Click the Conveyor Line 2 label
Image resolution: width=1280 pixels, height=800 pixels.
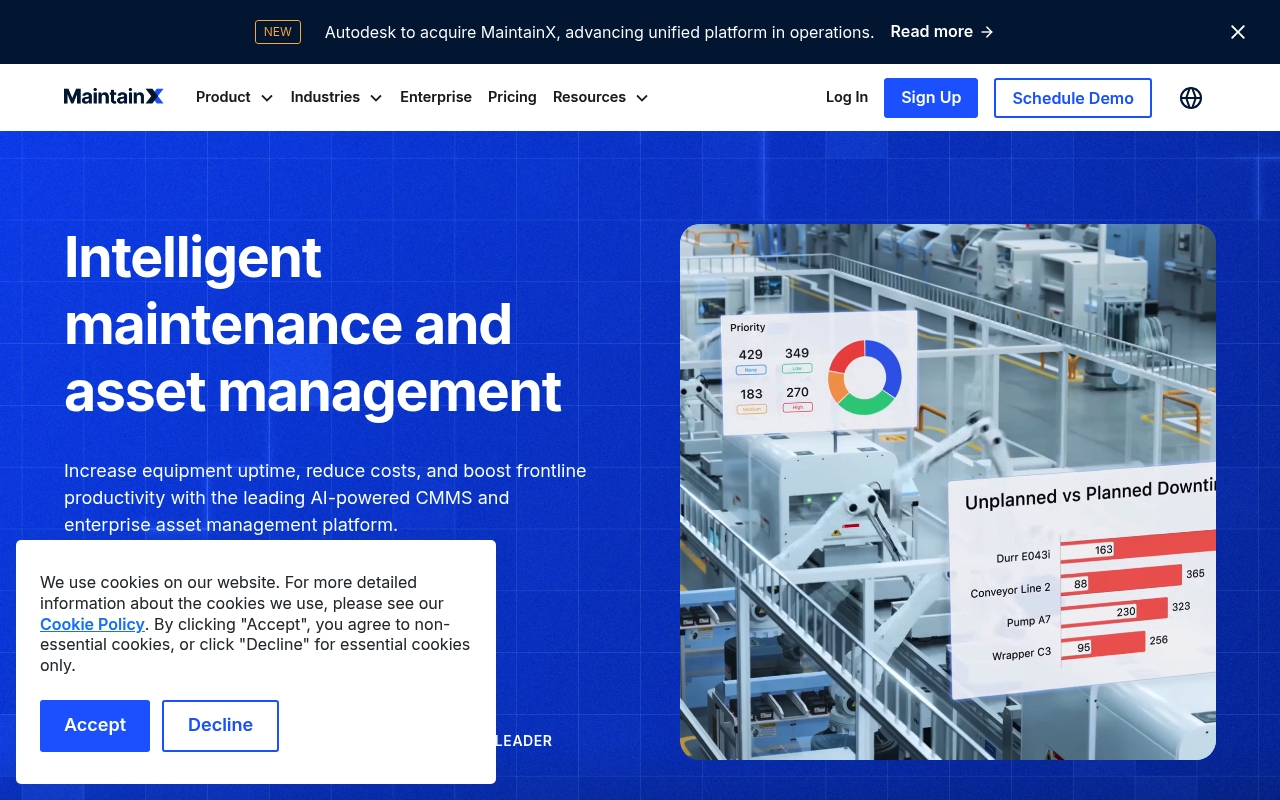(1010, 590)
